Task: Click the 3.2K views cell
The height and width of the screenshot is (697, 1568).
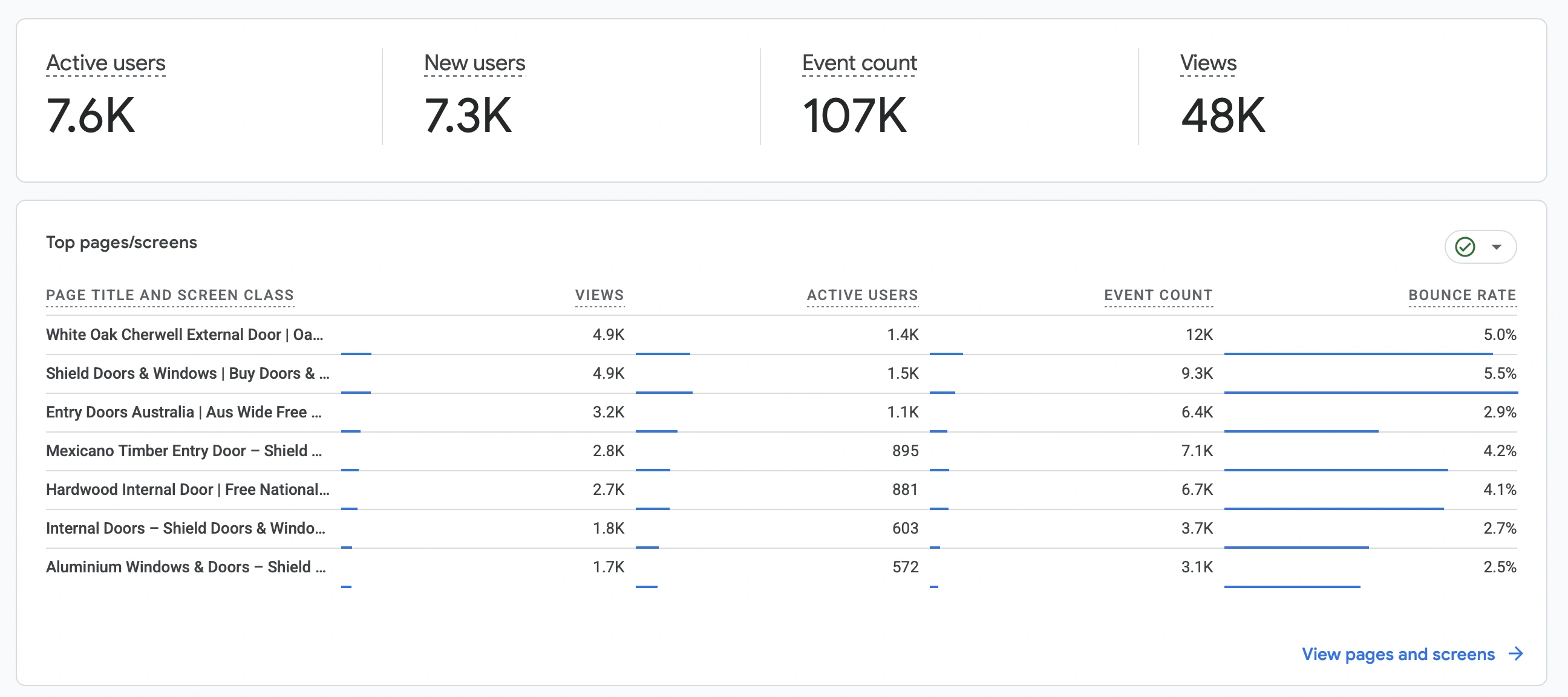Action: click(x=608, y=412)
